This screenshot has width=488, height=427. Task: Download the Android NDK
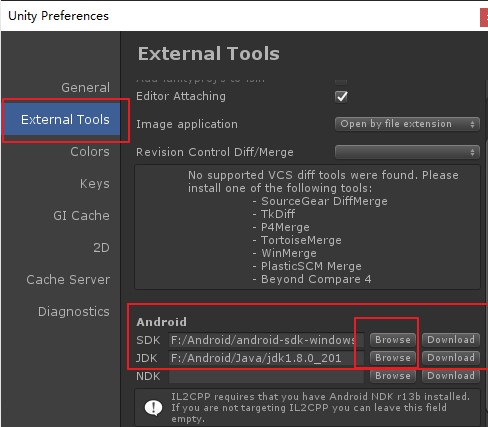[x=451, y=376]
